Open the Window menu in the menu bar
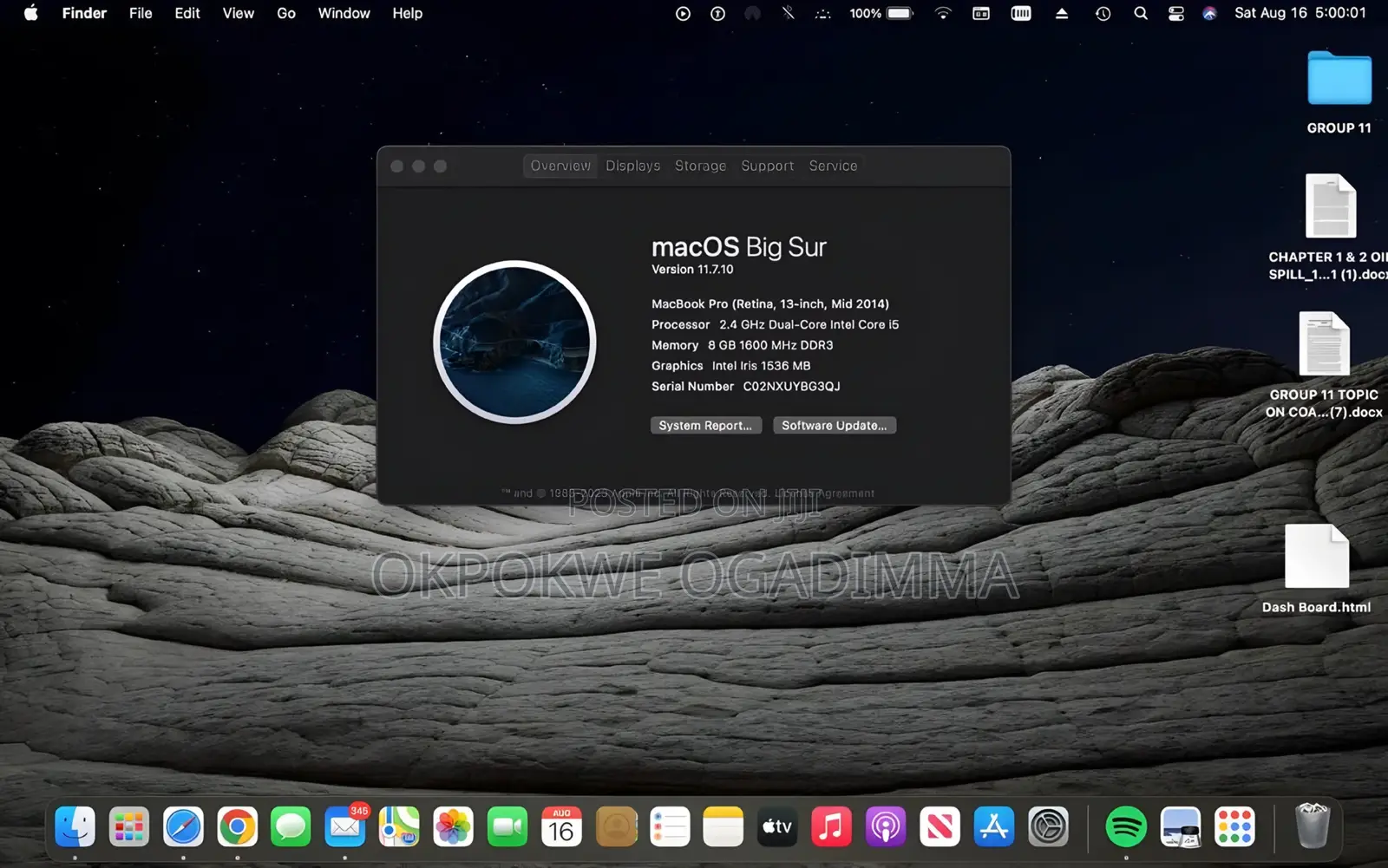The height and width of the screenshot is (868, 1388). click(x=344, y=13)
